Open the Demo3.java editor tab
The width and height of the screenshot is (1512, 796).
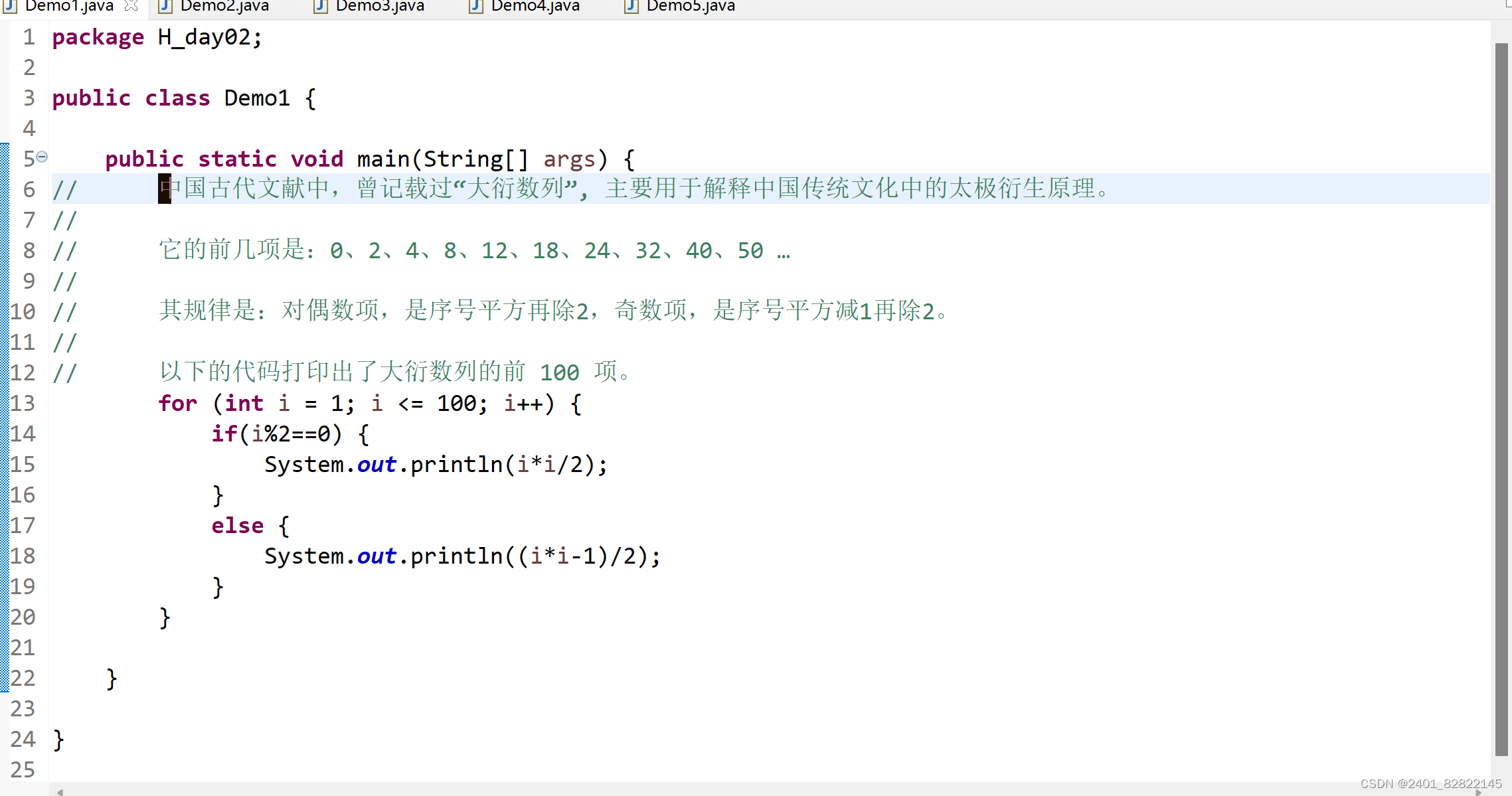[379, 7]
